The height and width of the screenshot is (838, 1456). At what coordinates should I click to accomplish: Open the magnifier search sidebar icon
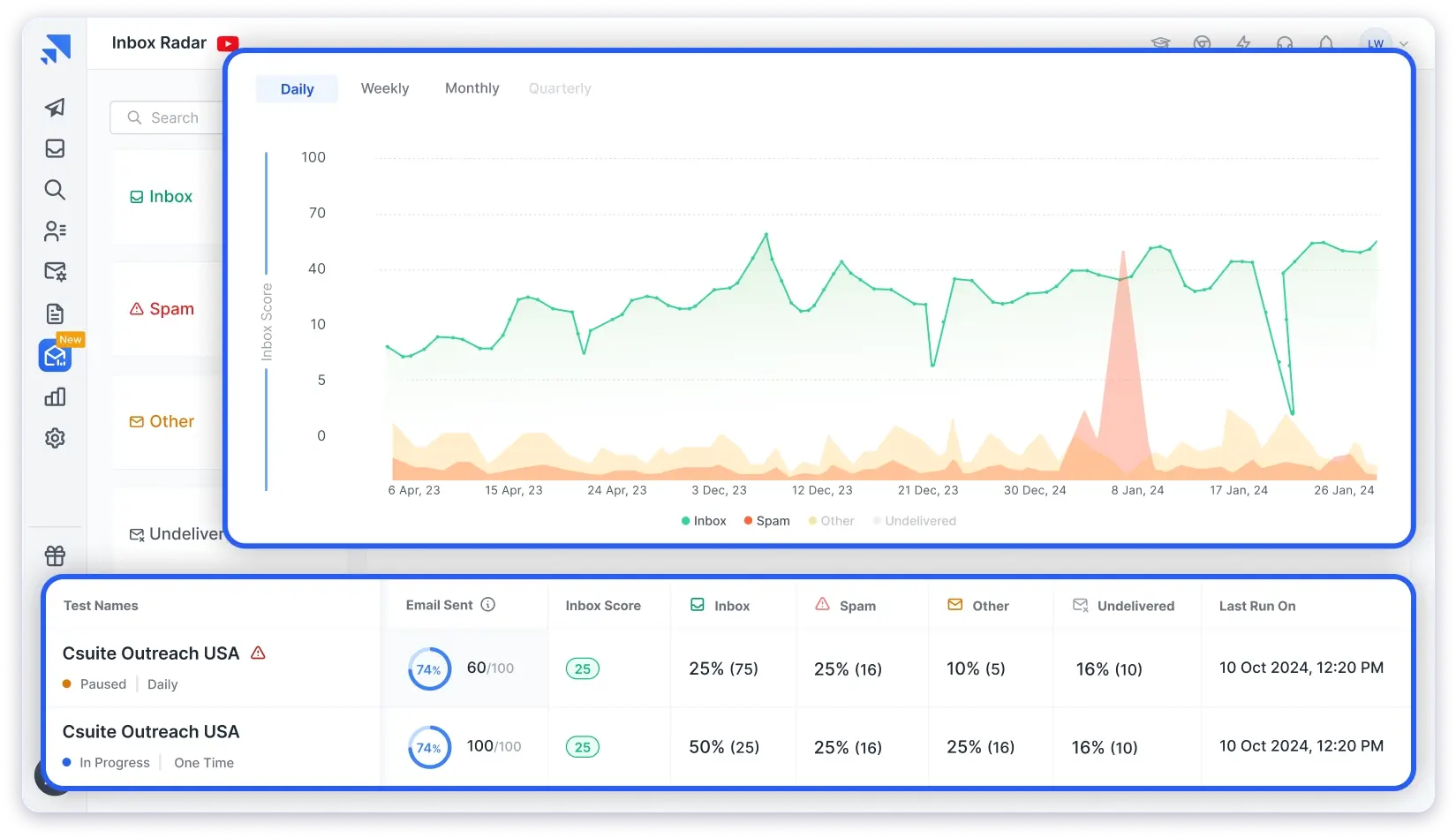click(x=55, y=190)
